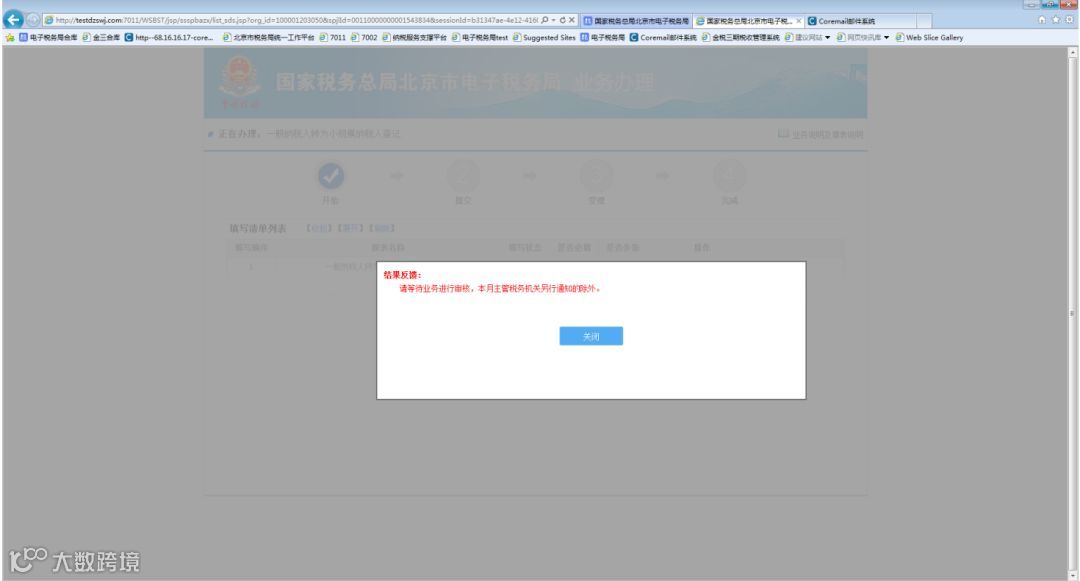
Task: Open the Suggested Sites bookmark
Action: [x=544, y=38]
